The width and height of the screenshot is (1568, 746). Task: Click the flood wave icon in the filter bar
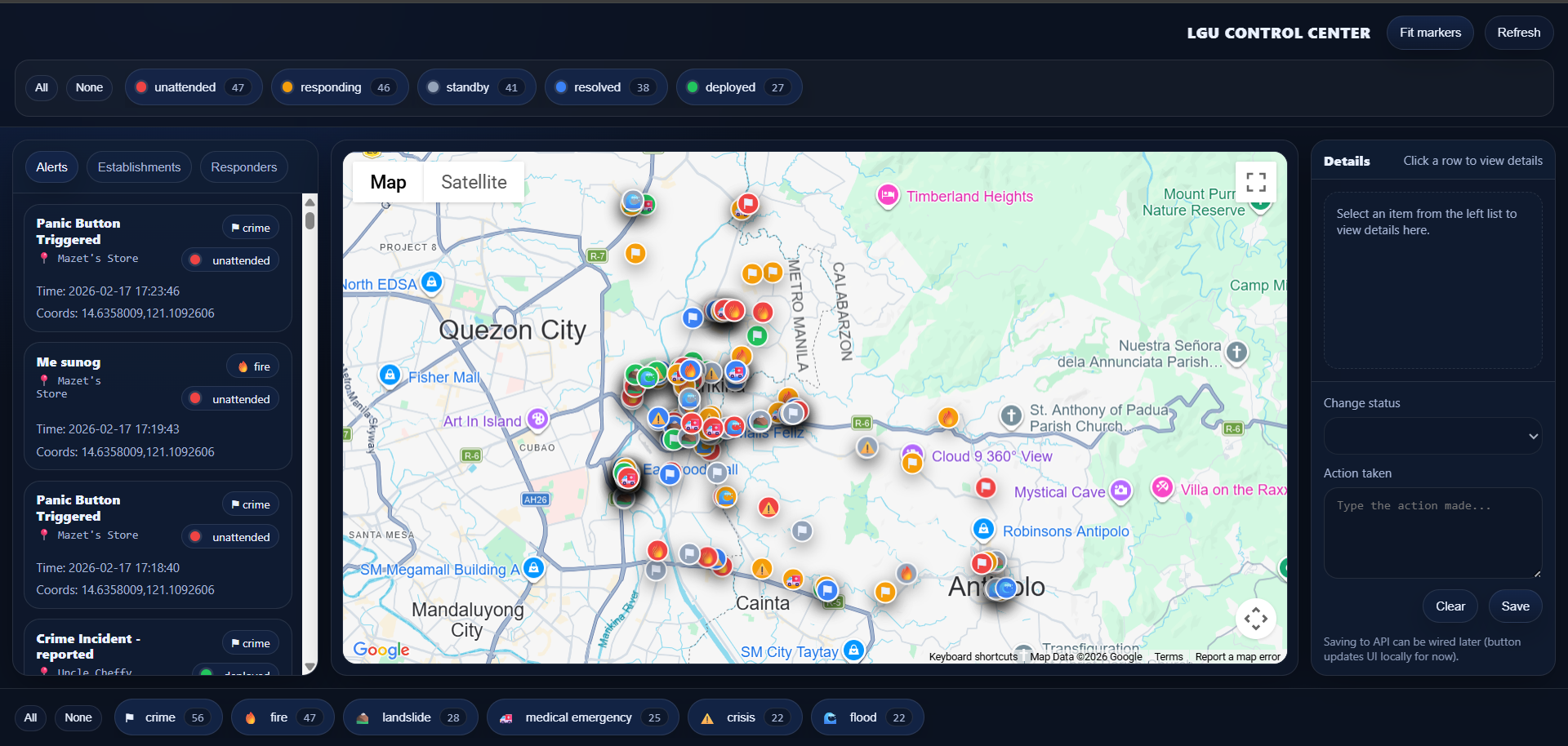tap(831, 717)
